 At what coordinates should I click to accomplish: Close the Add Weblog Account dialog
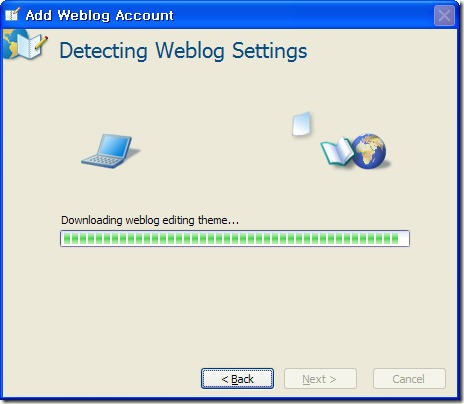tap(444, 15)
